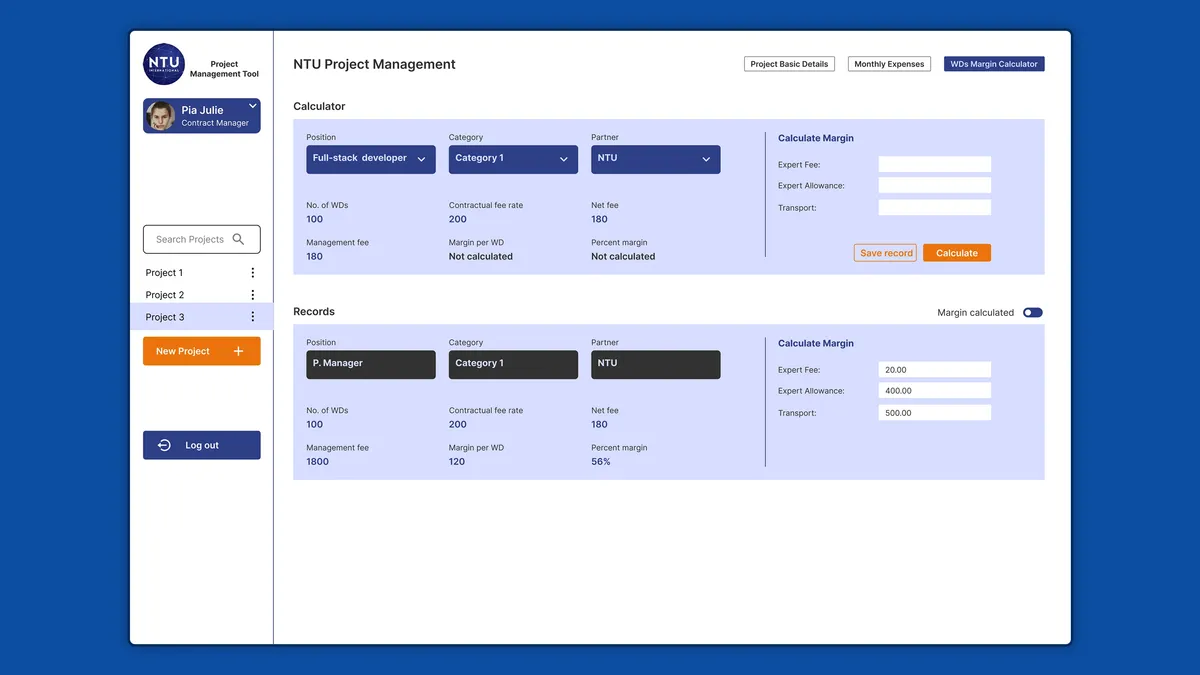This screenshot has height=675, width=1200.
Task: Click the Calculate button
Action: point(957,253)
